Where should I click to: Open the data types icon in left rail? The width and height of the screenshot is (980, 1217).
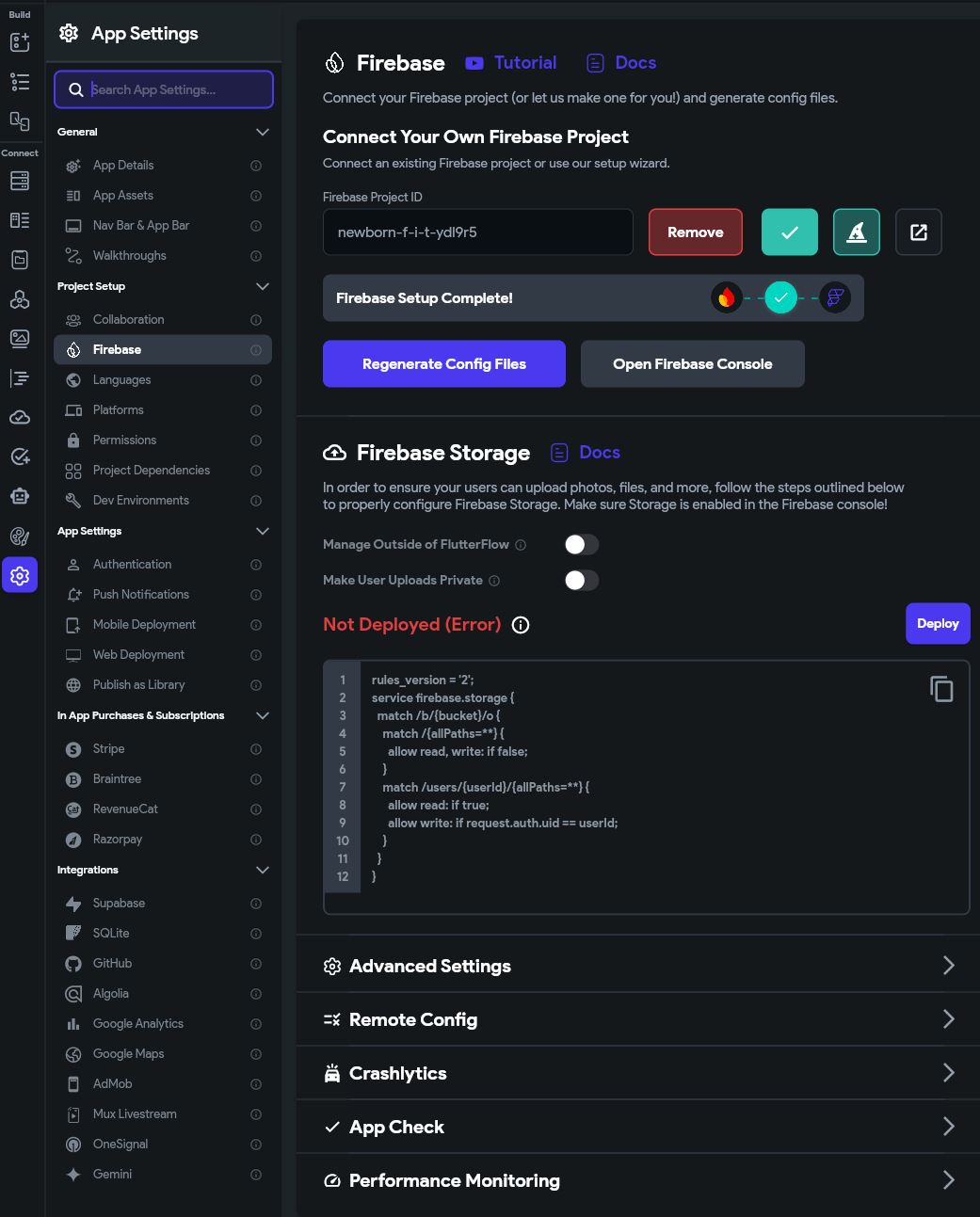20,220
